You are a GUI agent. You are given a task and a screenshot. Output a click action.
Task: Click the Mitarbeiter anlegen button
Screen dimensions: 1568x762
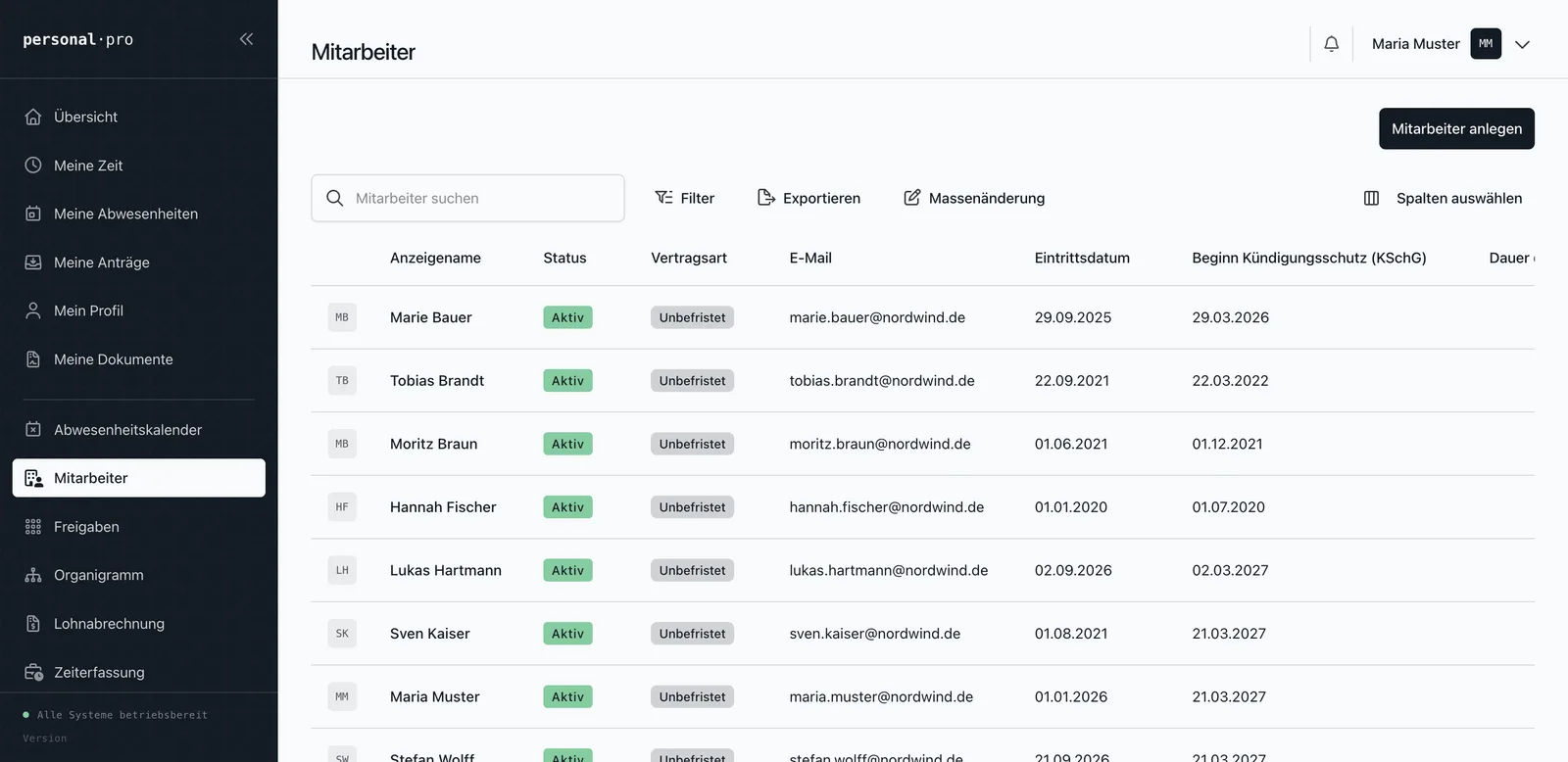(x=1456, y=128)
